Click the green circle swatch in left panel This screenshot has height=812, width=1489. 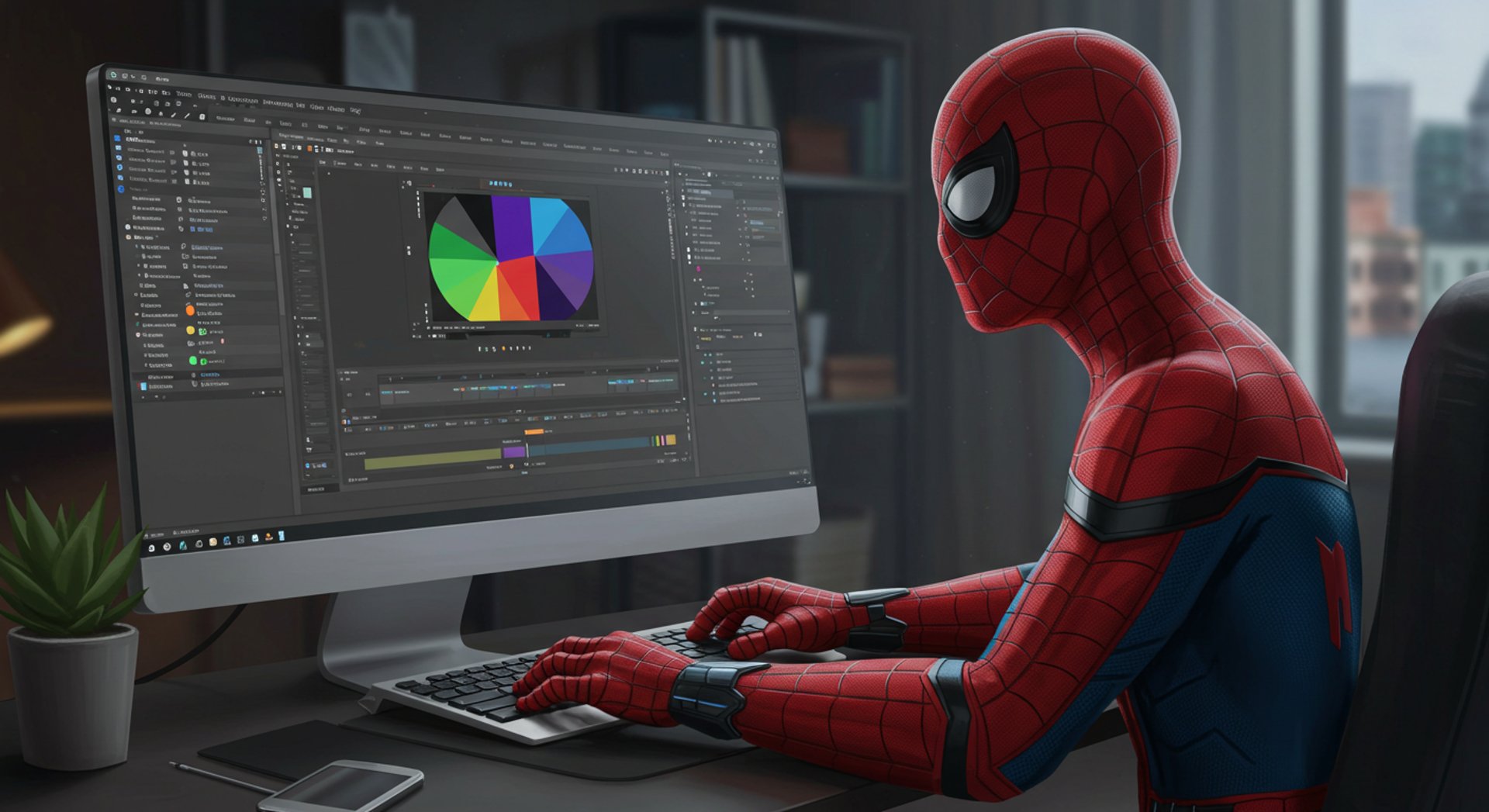[193, 361]
